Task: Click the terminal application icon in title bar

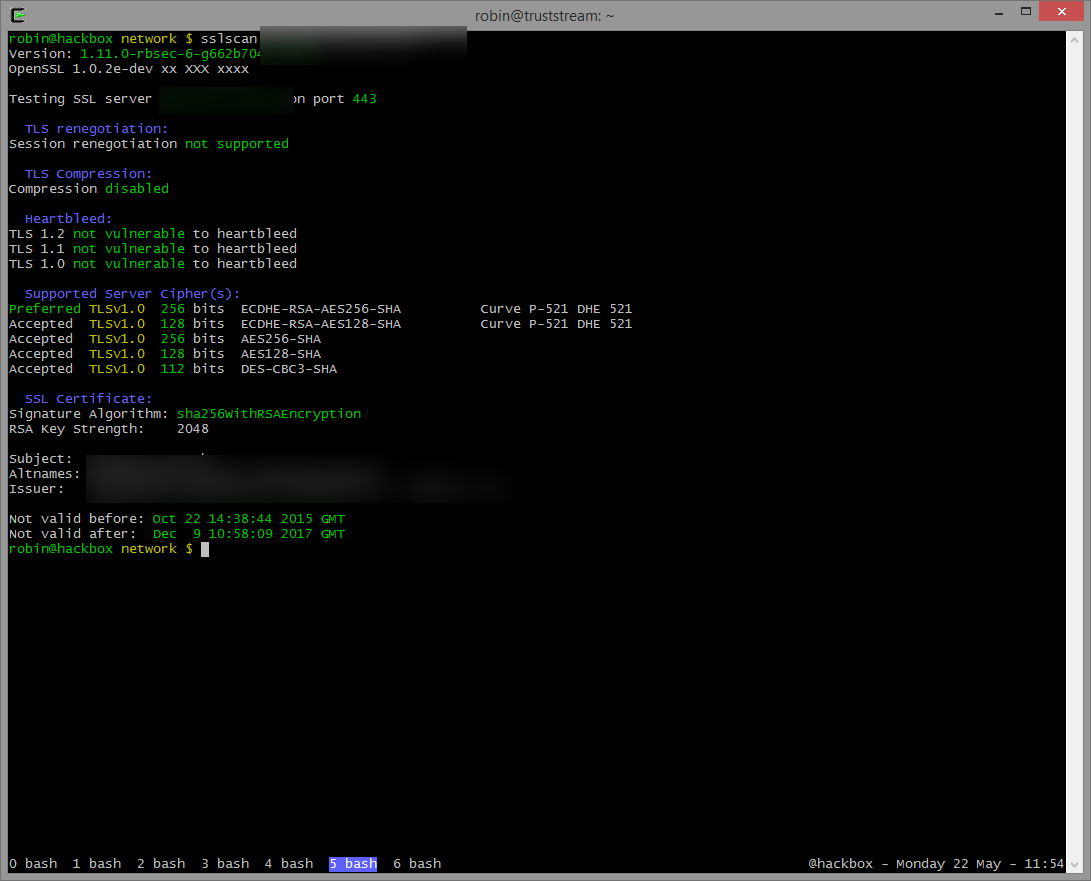Action: pyautogui.click(x=17, y=14)
